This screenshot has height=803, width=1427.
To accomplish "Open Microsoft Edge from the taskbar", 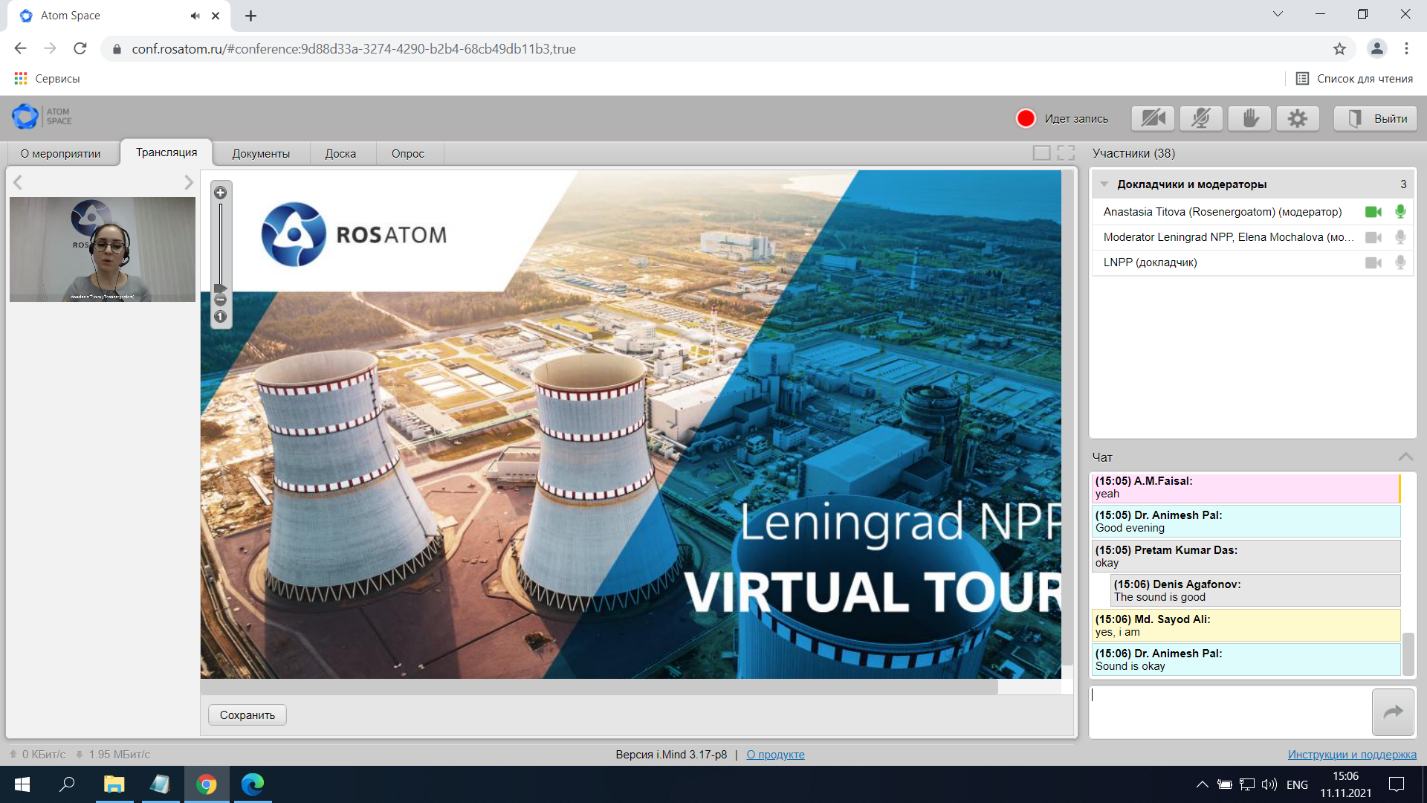I will pyautogui.click(x=252, y=785).
